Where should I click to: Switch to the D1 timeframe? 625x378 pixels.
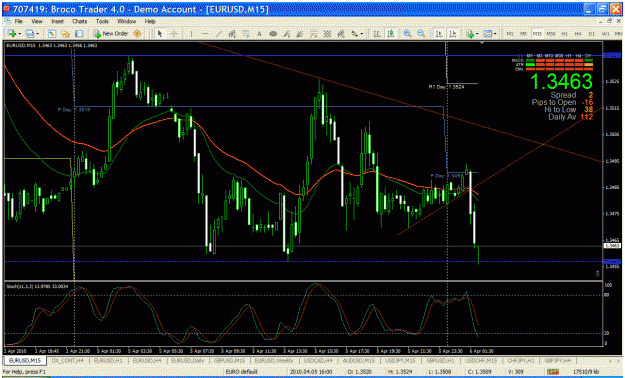592,34
